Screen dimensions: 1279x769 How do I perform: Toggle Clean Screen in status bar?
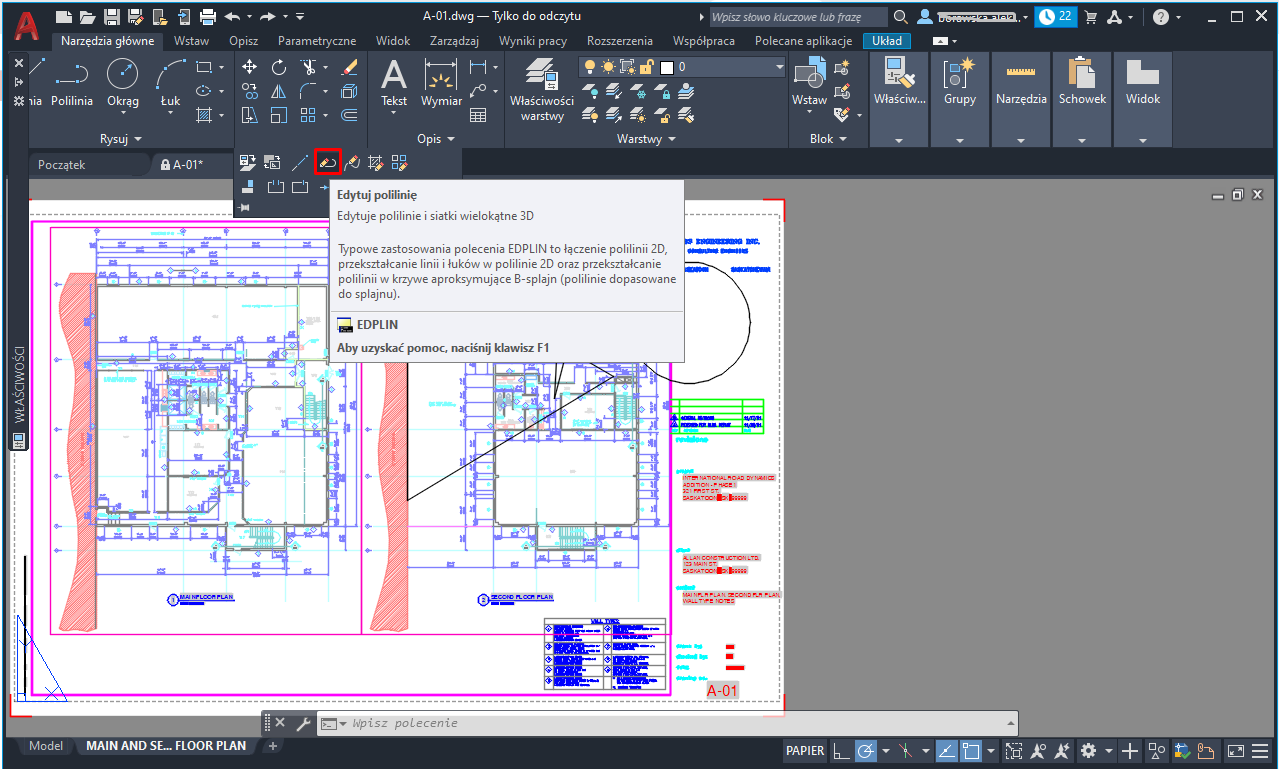tap(1236, 751)
